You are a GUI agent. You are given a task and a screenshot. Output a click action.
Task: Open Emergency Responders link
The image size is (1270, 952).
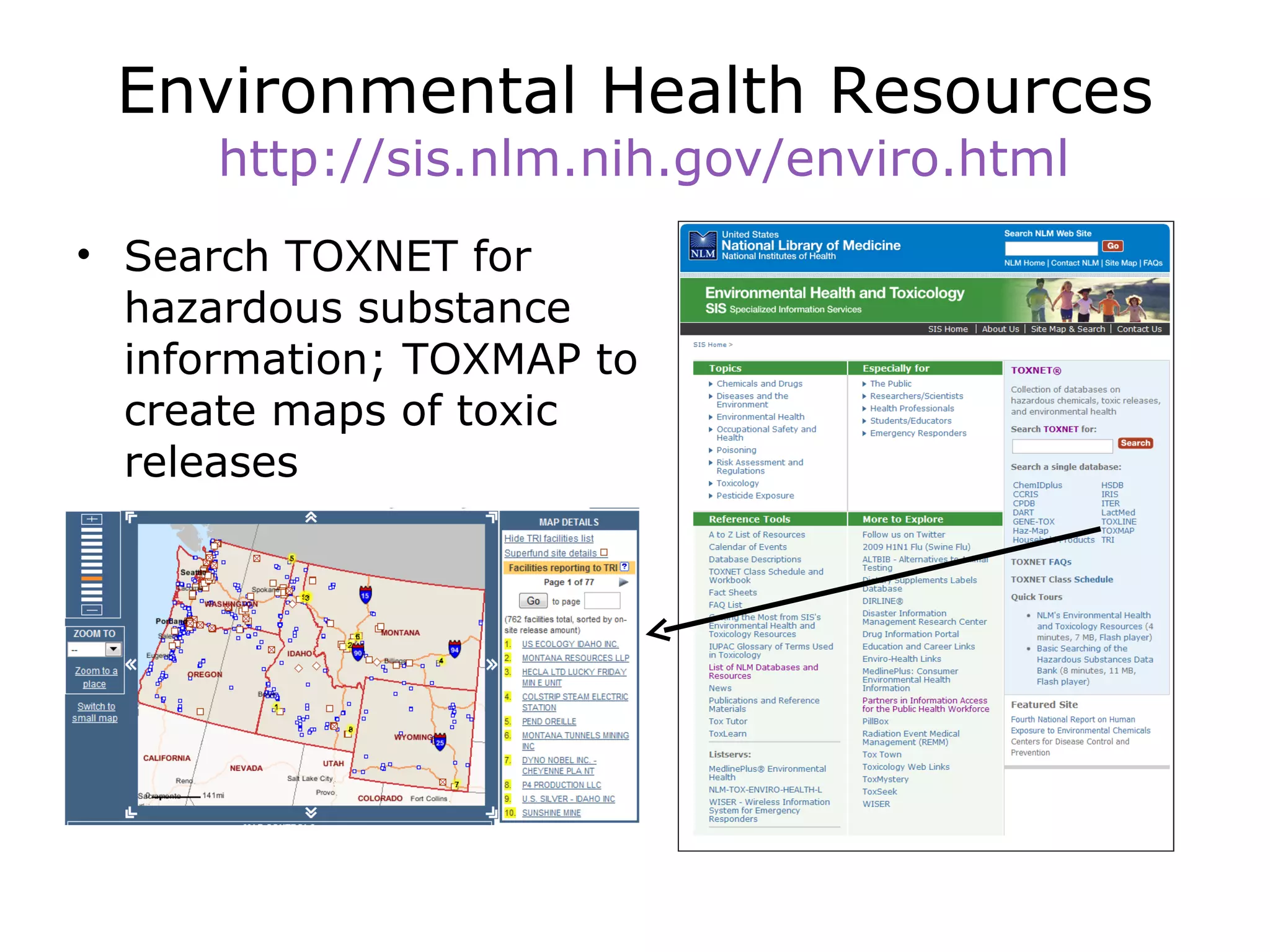click(918, 433)
